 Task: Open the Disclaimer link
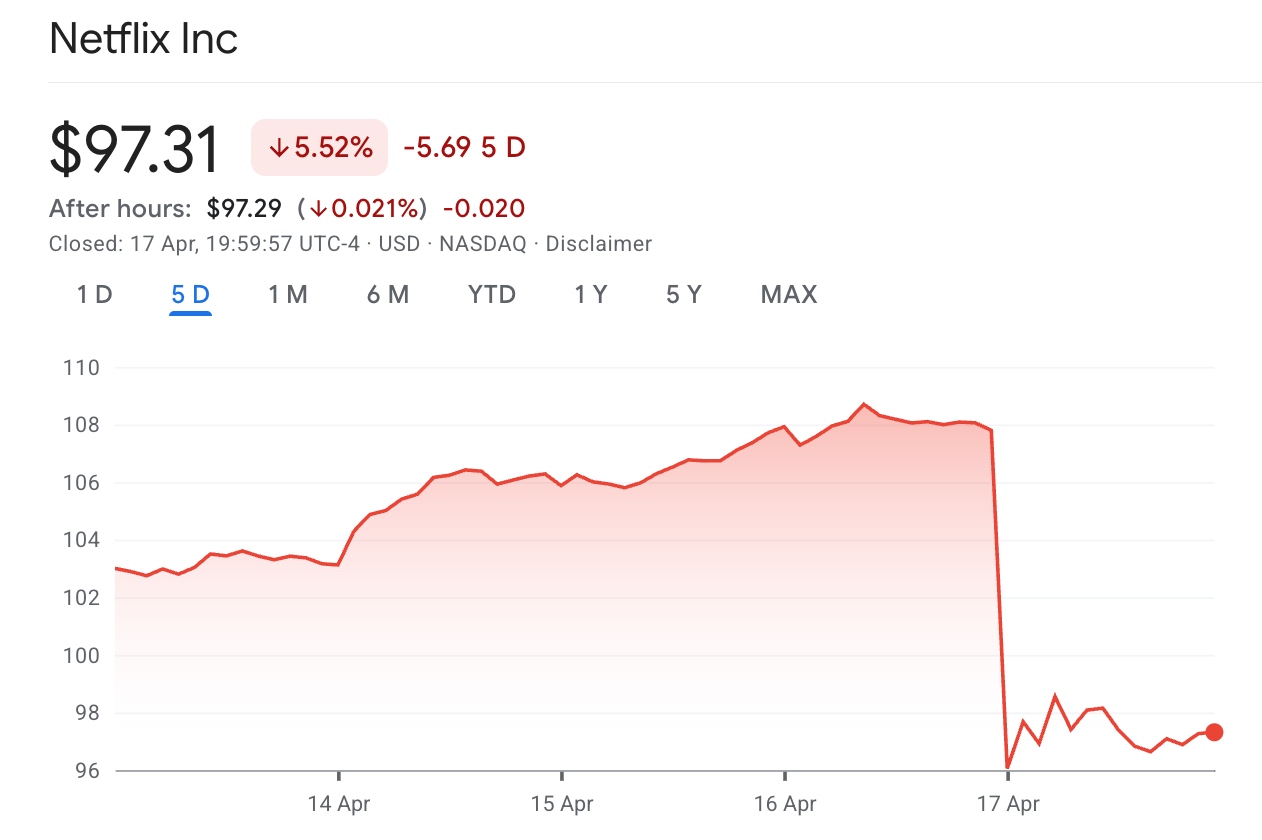coord(600,243)
